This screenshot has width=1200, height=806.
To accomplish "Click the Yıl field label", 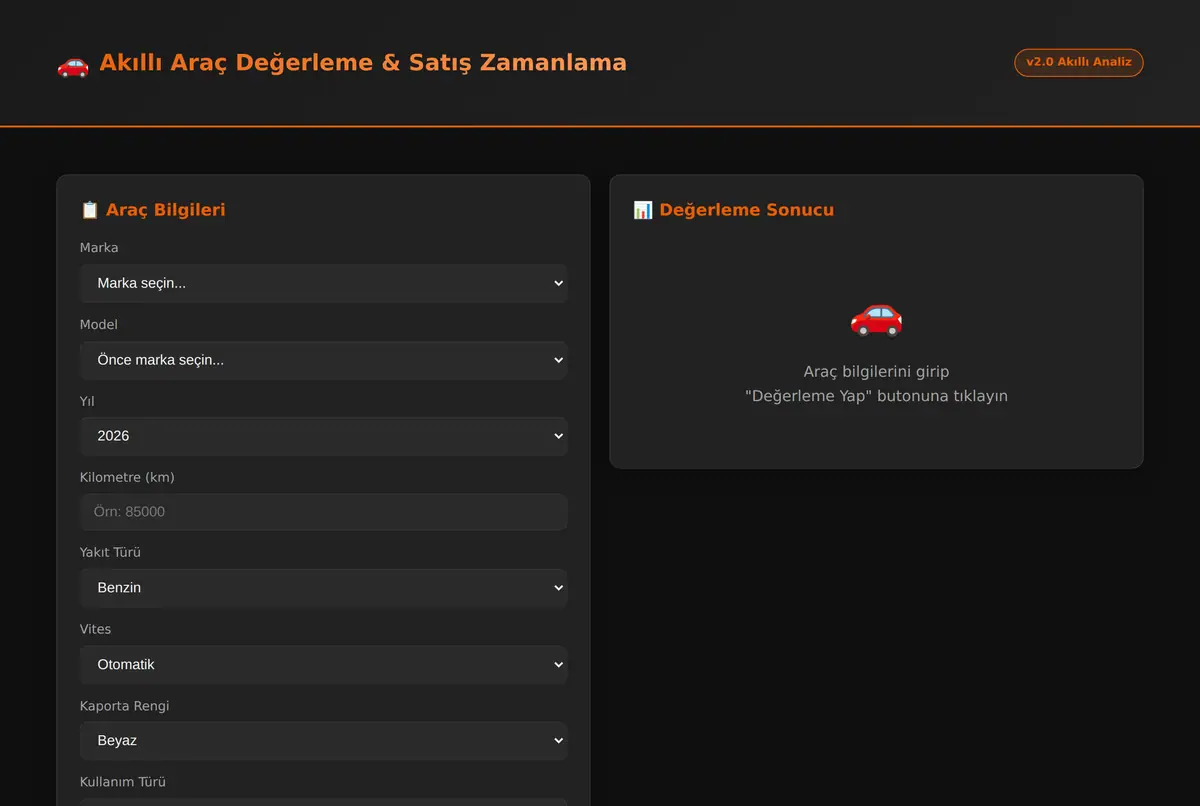I will tap(87, 401).
